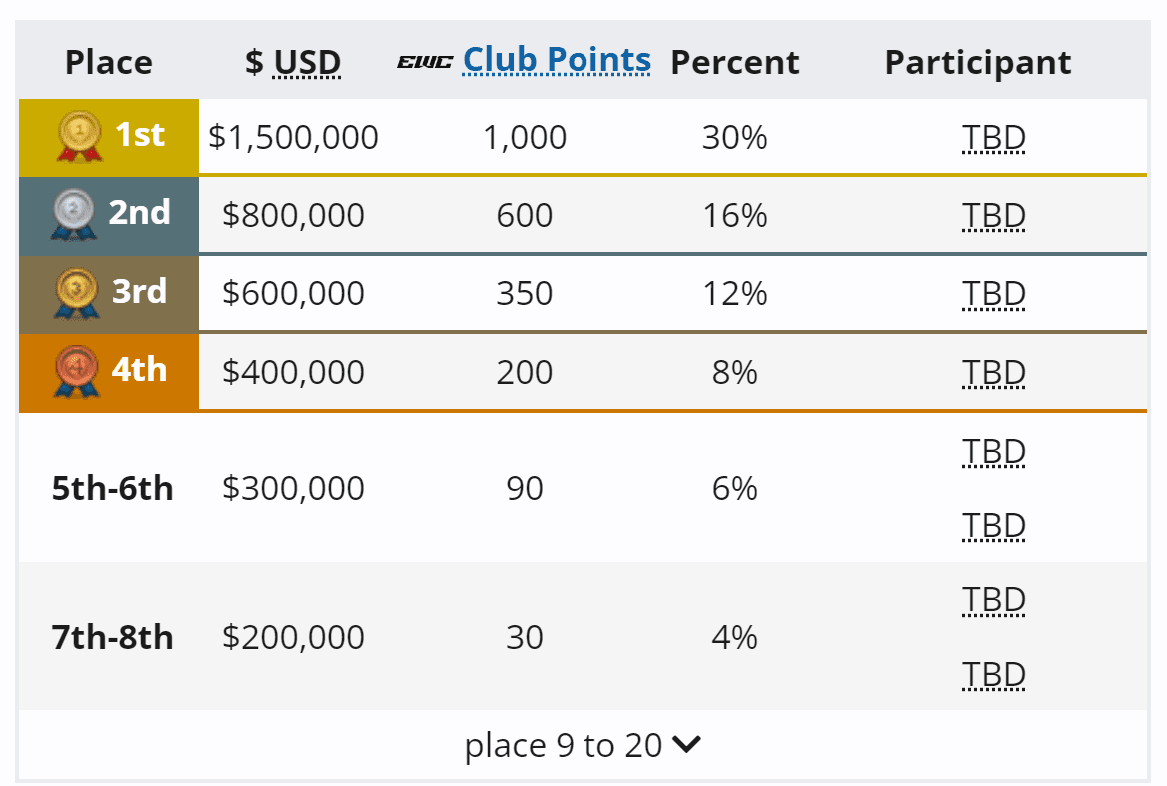Click TBD for the 2nd place participant

[x=994, y=215]
